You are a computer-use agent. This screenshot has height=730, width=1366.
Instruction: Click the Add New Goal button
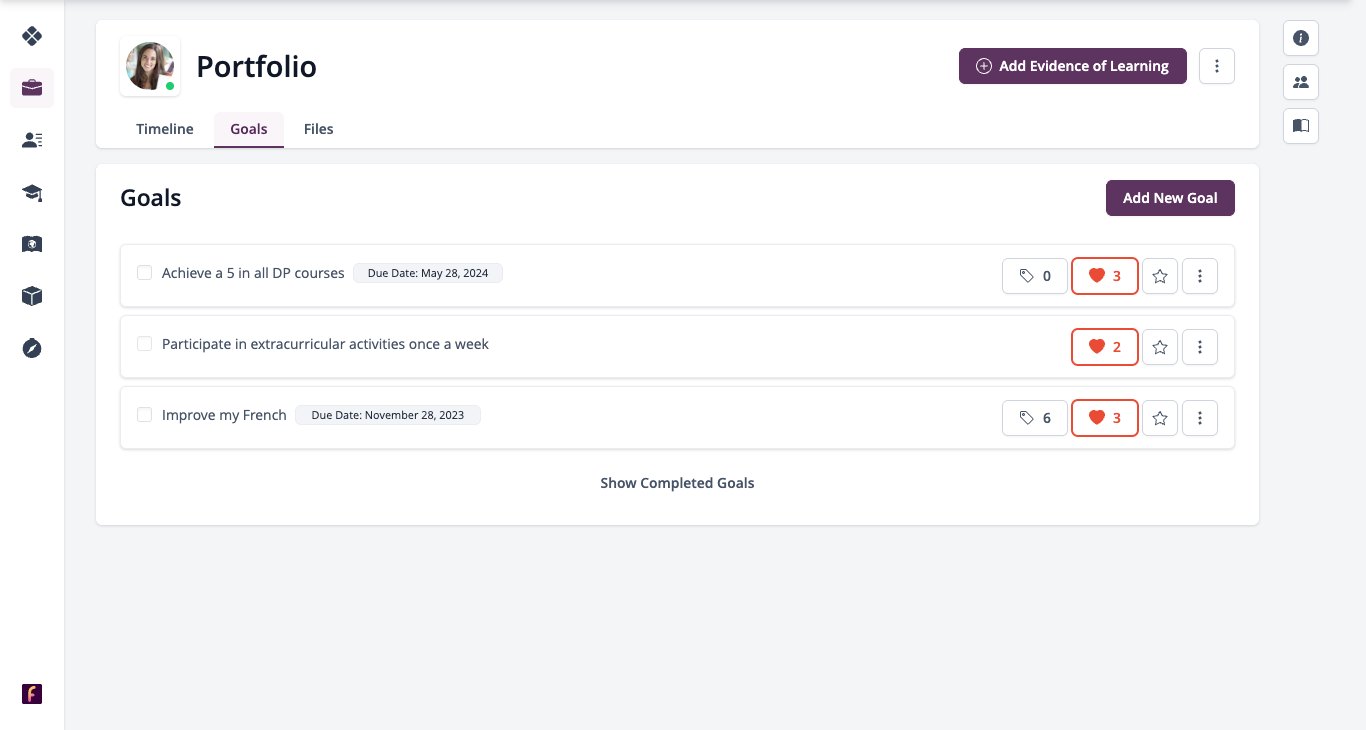click(x=1170, y=198)
